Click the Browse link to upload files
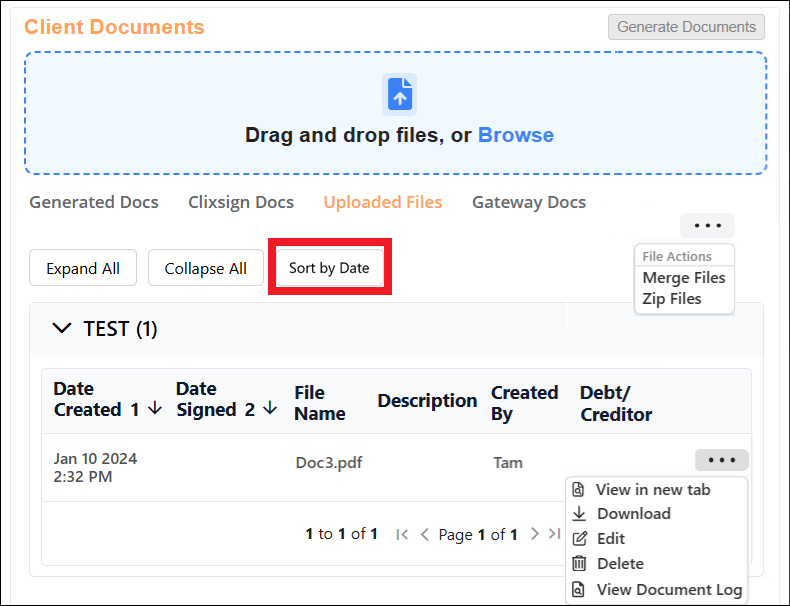The image size is (790, 606). 515,135
